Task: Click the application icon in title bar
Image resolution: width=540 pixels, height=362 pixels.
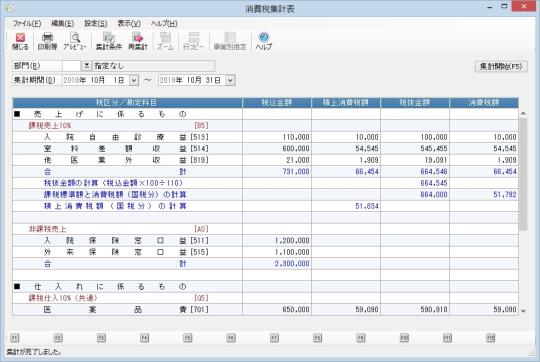Action: (x=10, y=8)
